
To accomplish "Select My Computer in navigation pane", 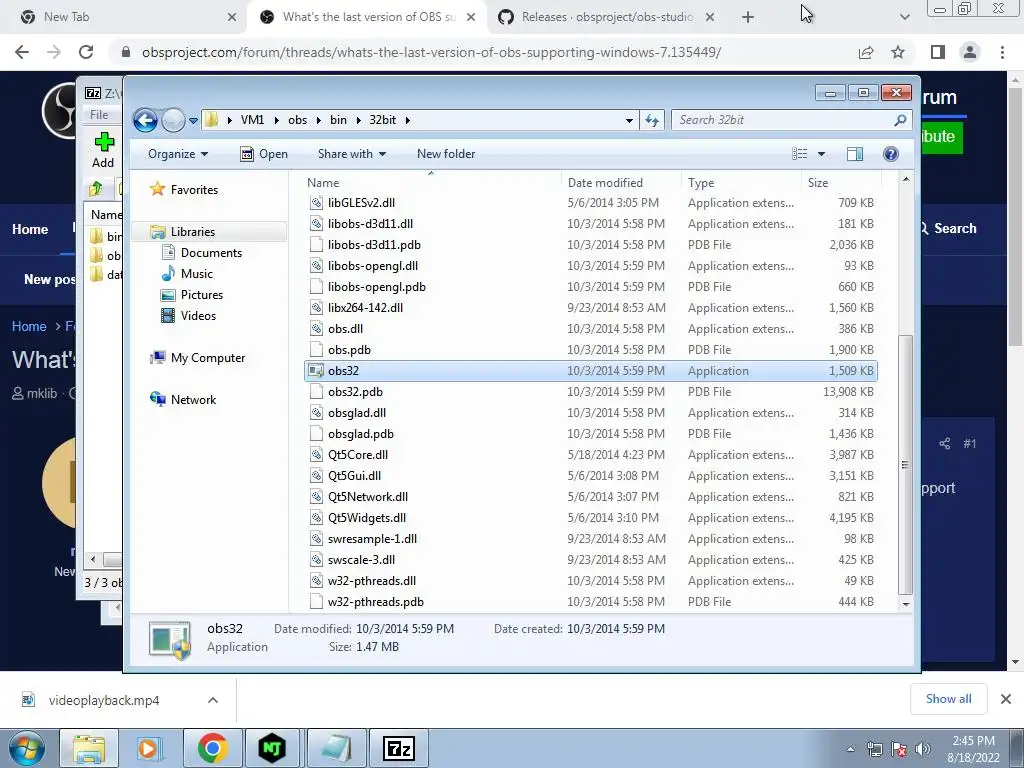I will (208, 358).
